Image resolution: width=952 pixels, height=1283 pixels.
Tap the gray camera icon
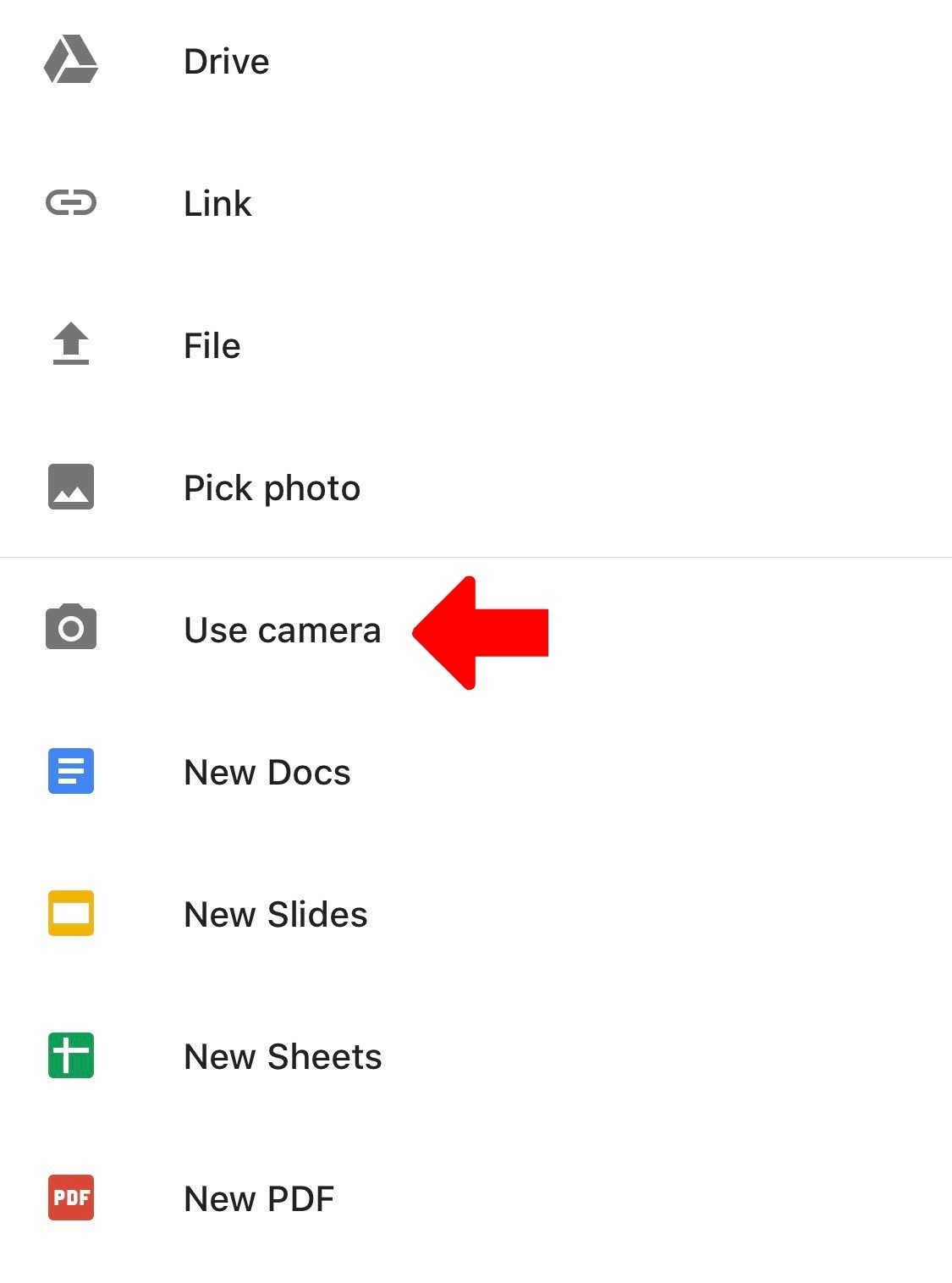coord(71,627)
